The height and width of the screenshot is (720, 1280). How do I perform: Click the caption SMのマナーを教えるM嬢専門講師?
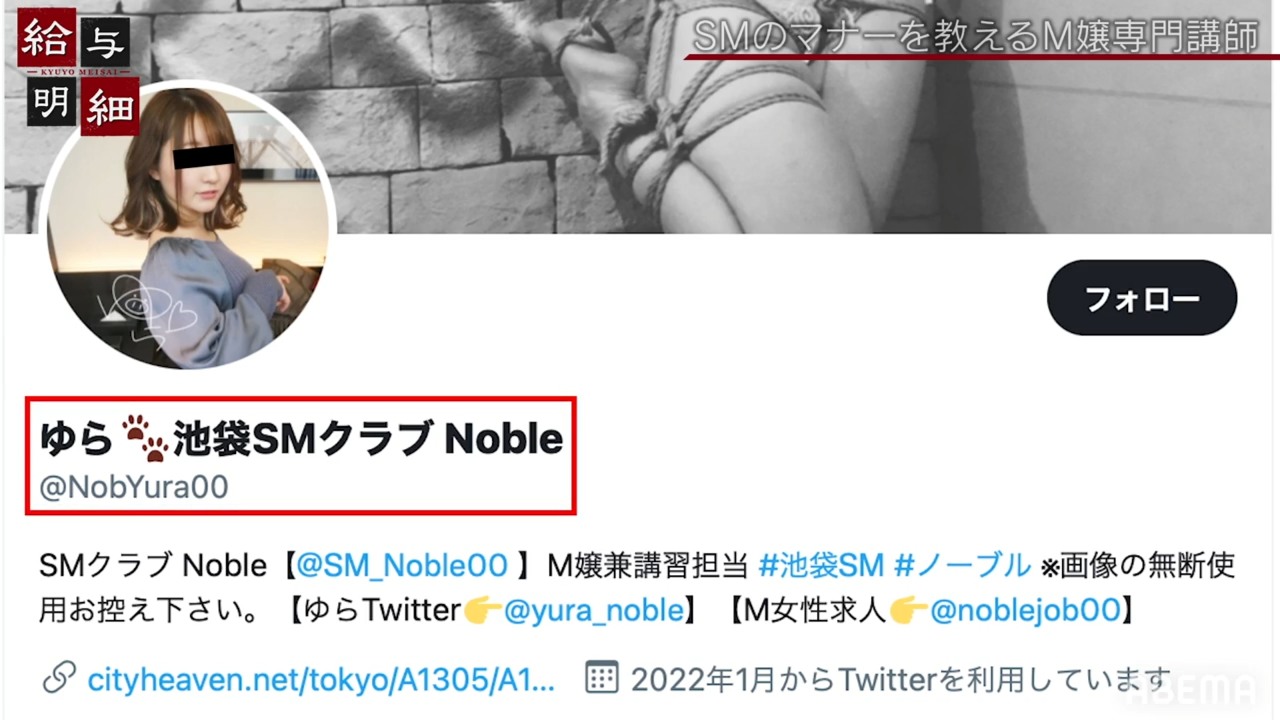[x=975, y=37]
